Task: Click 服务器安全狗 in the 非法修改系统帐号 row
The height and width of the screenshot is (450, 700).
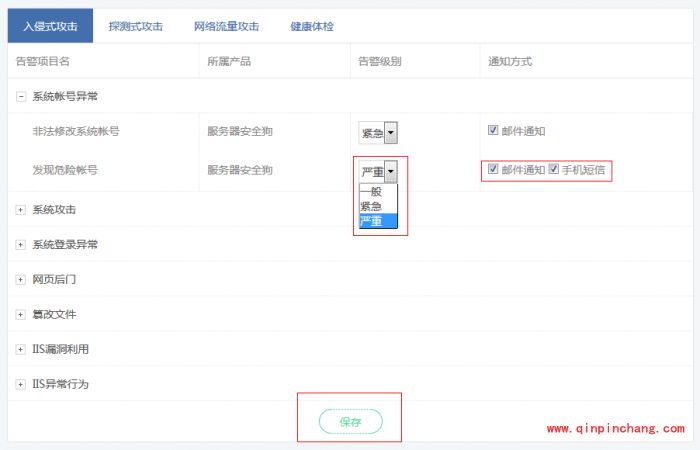Action: (240, 131)
